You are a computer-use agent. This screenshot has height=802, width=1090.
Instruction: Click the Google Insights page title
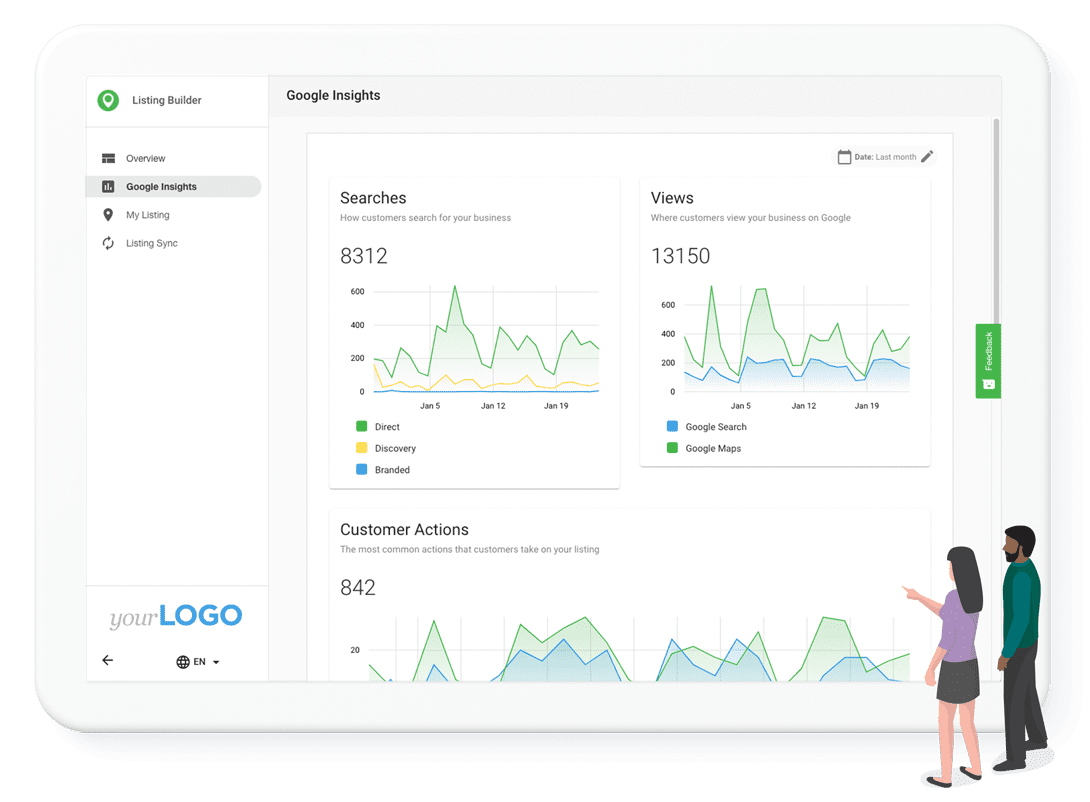(x=334, y=95)
